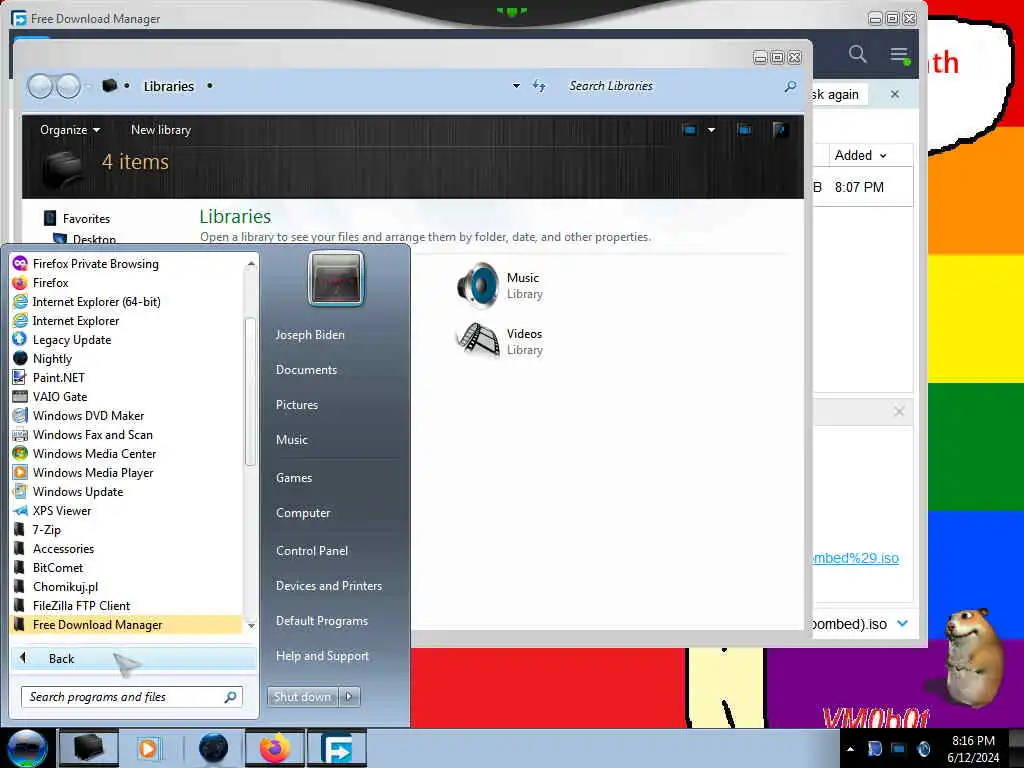Open Control Panel
The height and width of the screenshot is (768, 1024).
pyautogui.click(x=312, y=551)
